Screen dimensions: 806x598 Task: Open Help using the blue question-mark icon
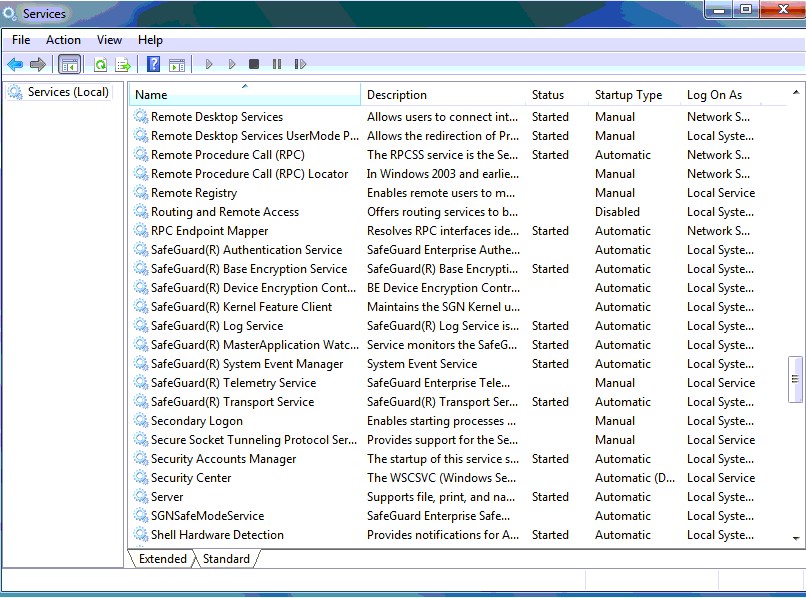153,64
